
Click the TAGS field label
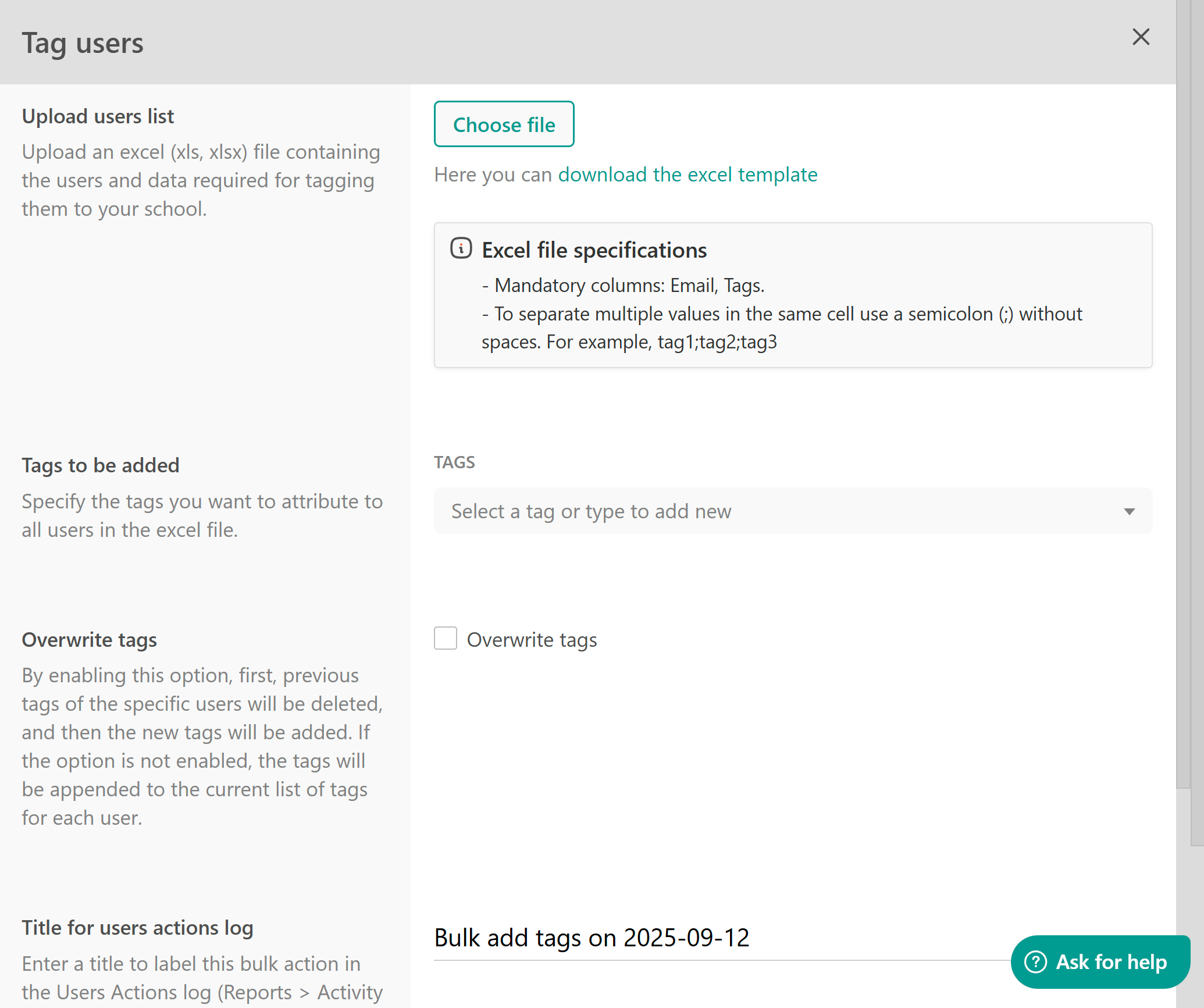click(454, 462)
